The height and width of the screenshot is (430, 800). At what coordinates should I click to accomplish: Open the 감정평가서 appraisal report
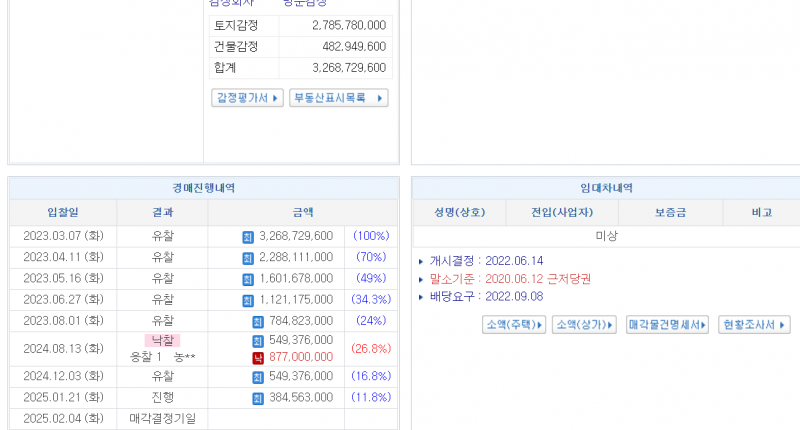247,98
